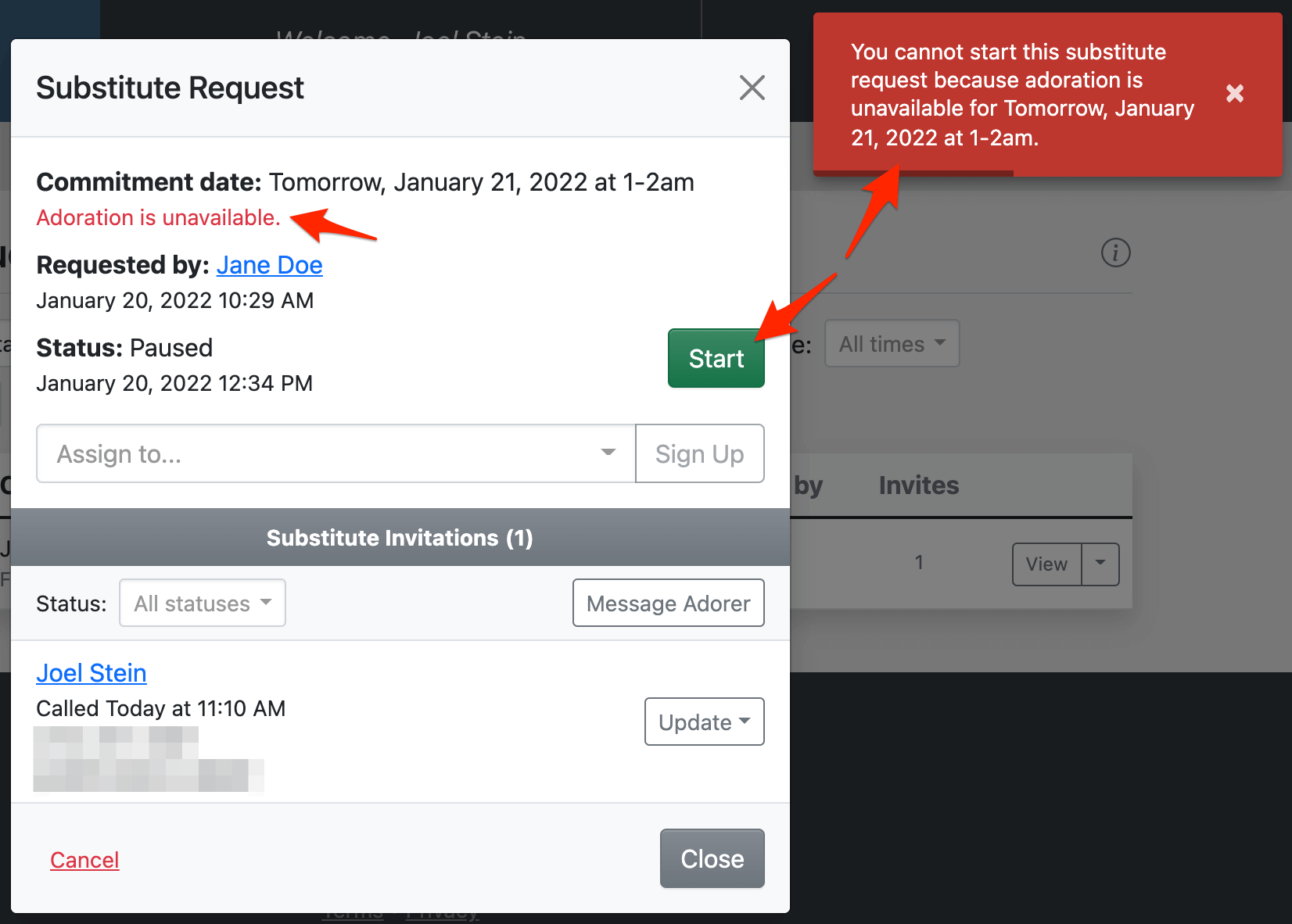This screenshot has width=1292, height=924.
Task: Dismiss the red error notification
Action: coord(1235,94)
